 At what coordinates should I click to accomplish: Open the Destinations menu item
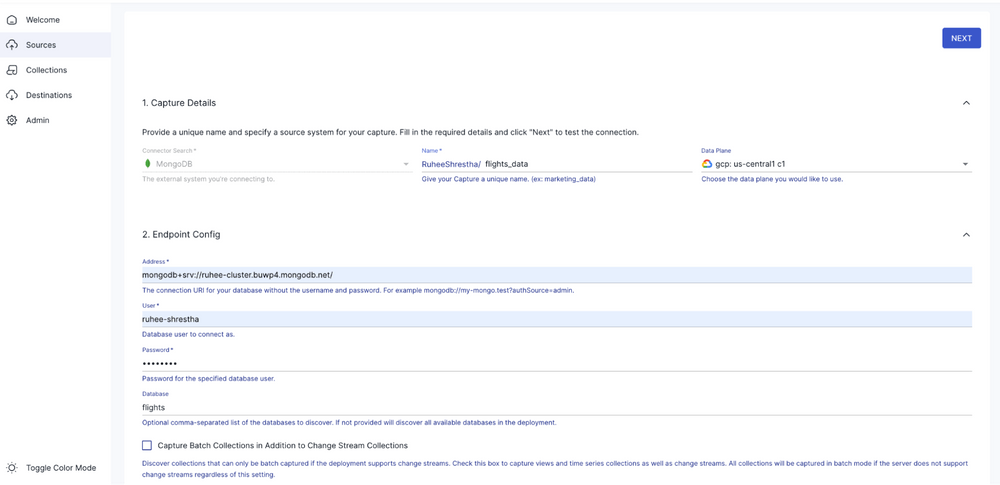click(49, 95)
